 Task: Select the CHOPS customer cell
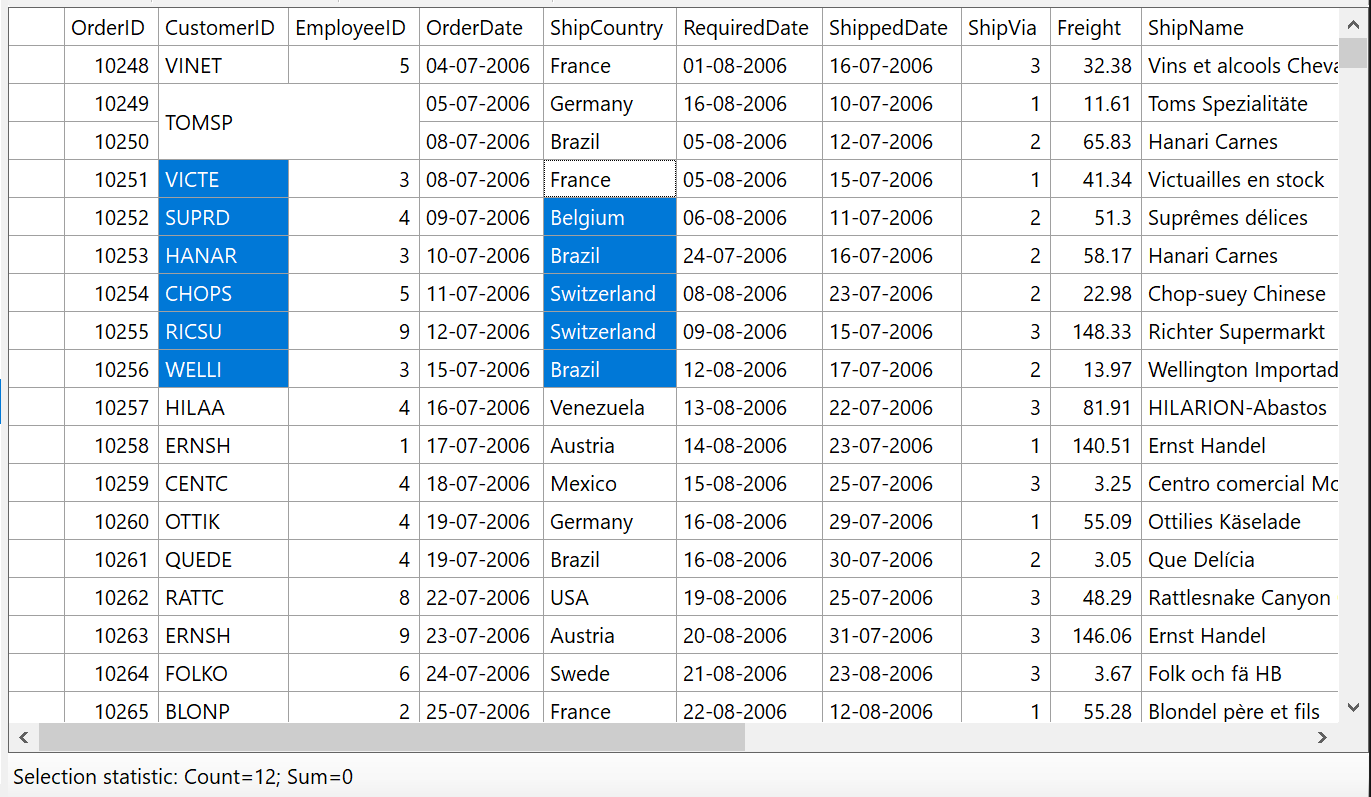click(223, 294)
